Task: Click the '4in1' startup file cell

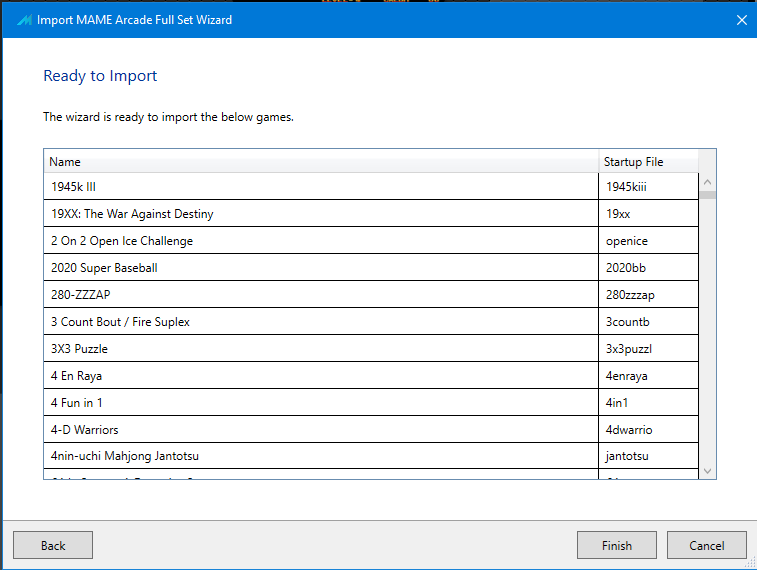Action: [x=648, y=403]
